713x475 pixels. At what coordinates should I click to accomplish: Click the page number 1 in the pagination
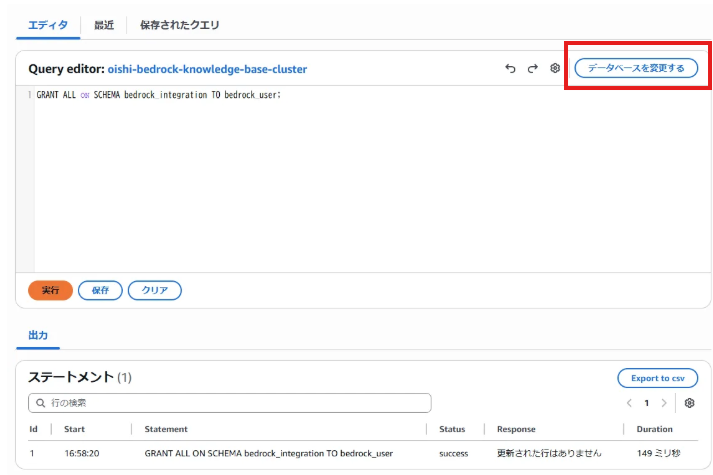click(647, 403)
